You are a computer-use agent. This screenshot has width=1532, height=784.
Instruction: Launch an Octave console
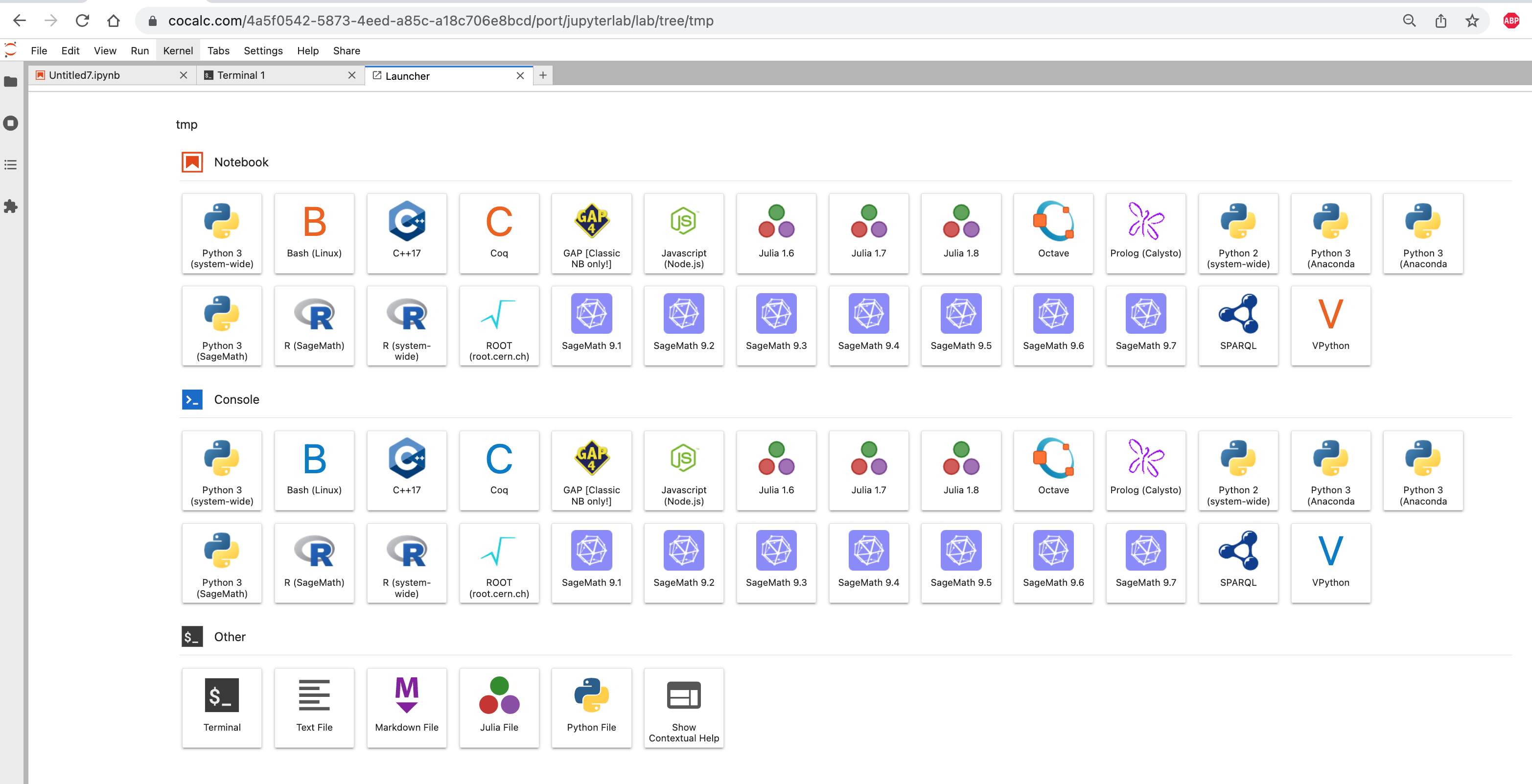tap(1053, 470)
